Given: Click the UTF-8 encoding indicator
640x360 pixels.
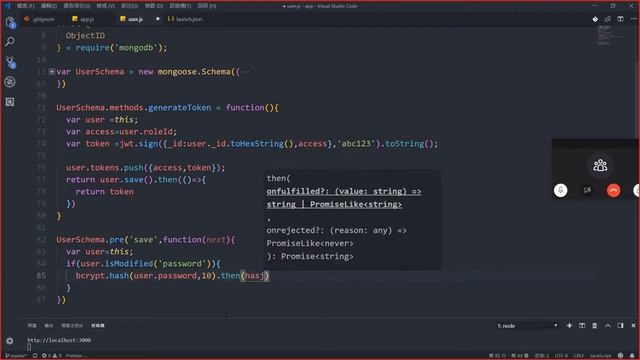Looking at the screenshot, I should tap(561, 356).
